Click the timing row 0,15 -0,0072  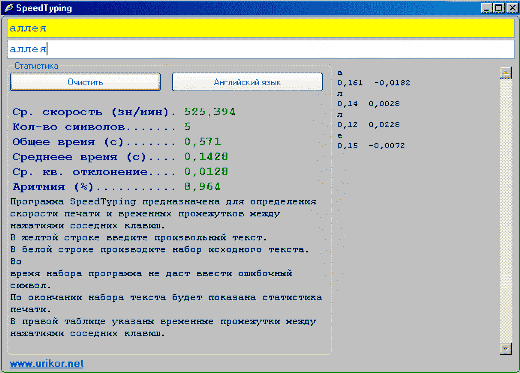[371, 146]
